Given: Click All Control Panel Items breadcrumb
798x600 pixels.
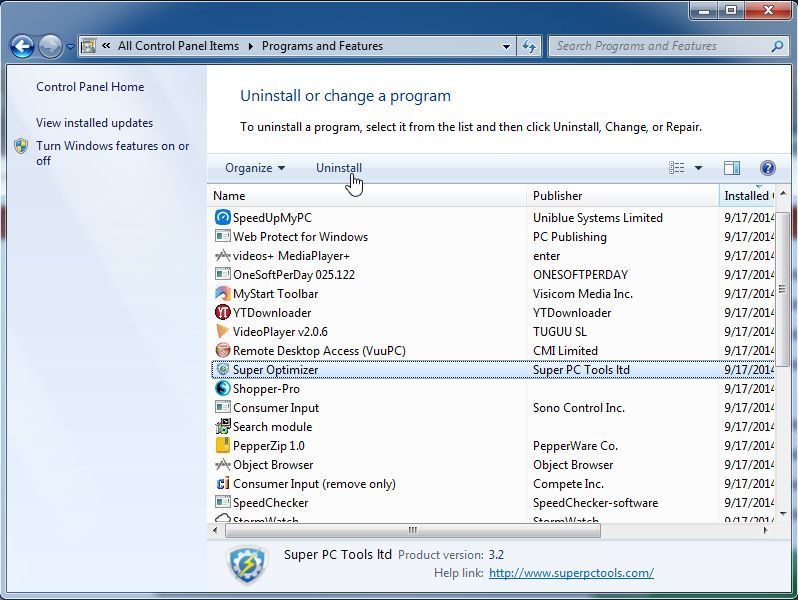Looking at the screenshot, I should [x=178, y=46].
